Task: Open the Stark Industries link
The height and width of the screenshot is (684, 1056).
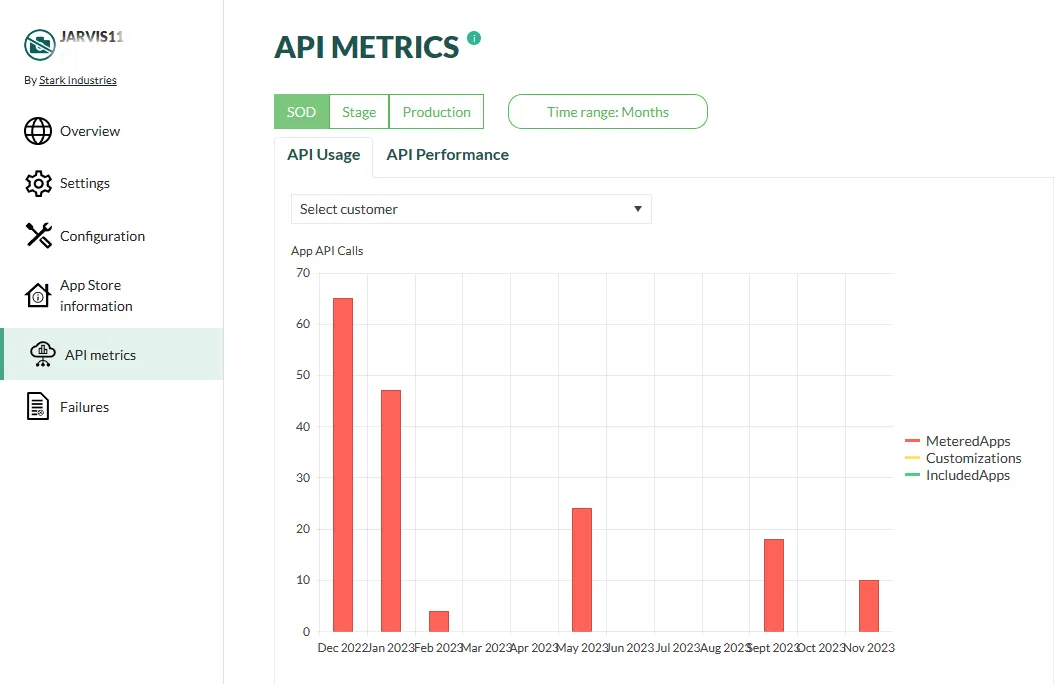Action: [78, 80]
